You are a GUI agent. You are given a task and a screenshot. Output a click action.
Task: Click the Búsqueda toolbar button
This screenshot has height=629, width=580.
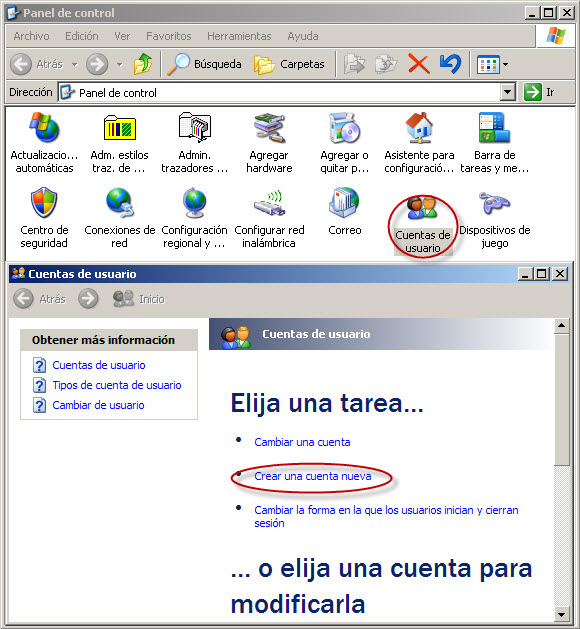205,64
